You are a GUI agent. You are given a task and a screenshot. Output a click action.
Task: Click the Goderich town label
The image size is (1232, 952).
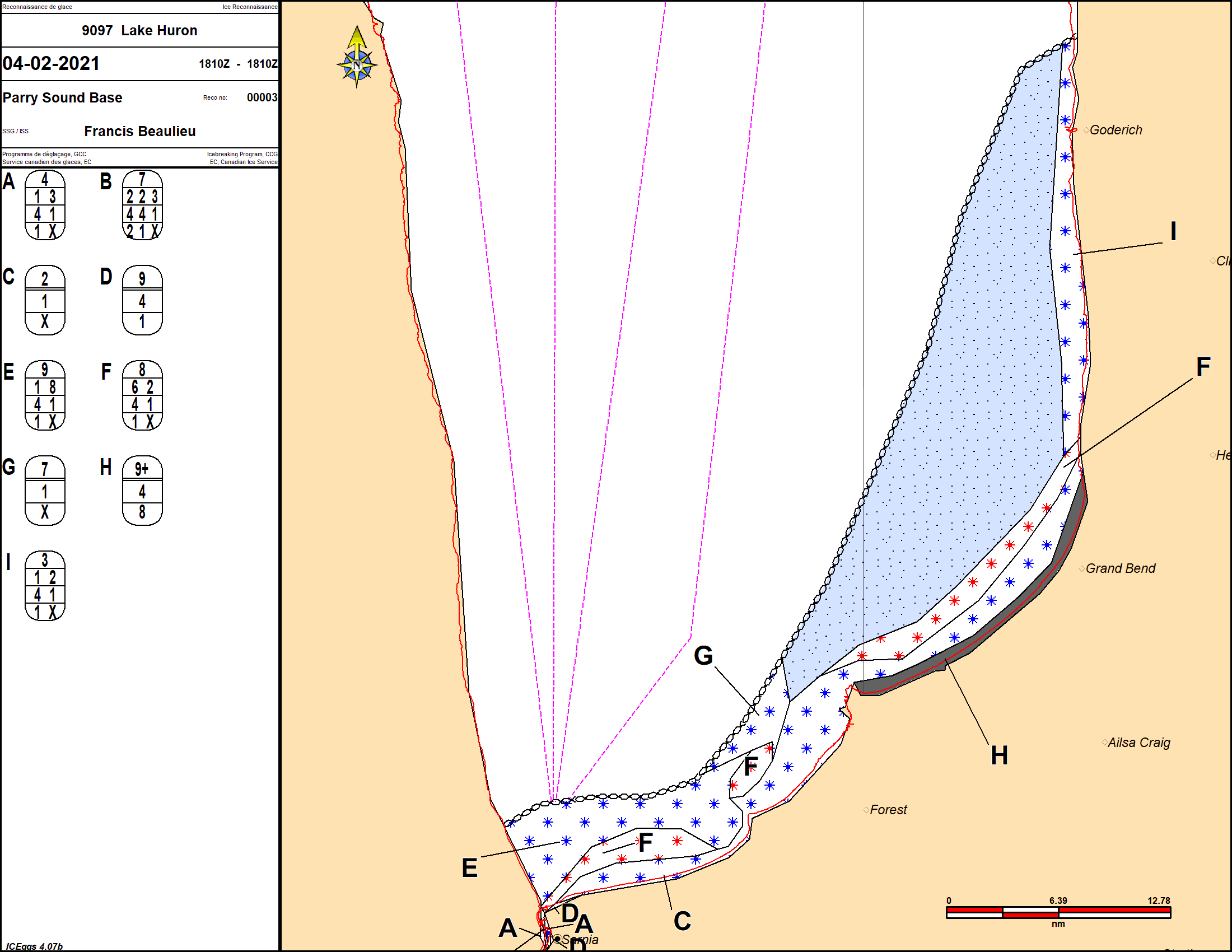pos(1115,130)
